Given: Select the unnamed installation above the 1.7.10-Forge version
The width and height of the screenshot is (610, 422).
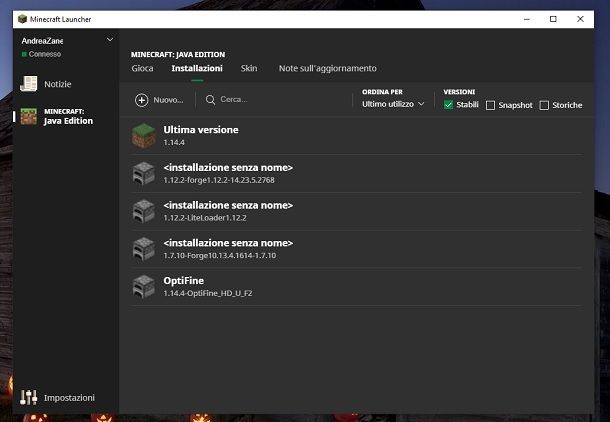Looking at the screenshot, I should click(x=228, y=243).
